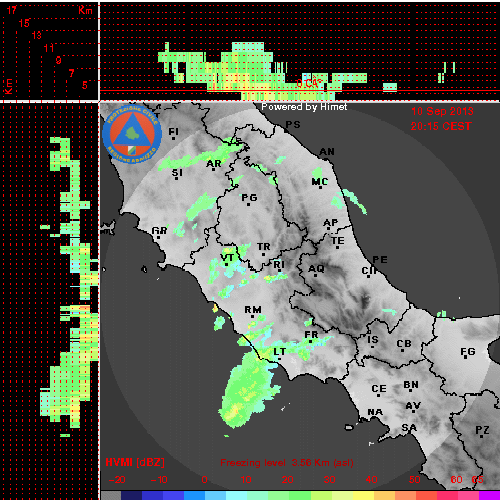Screen dimensions: 500x500
Task: Click the FR city label
Action: 311,335
